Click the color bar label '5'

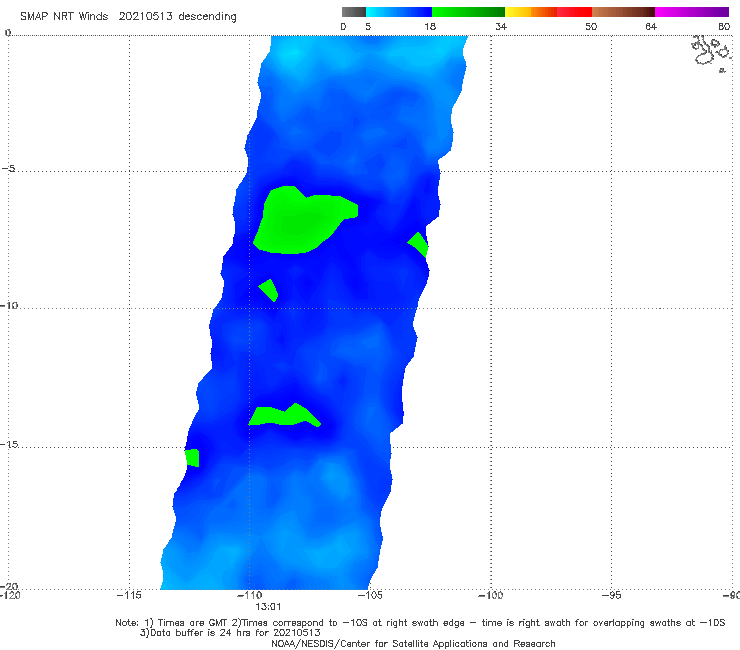coord(368,26)
